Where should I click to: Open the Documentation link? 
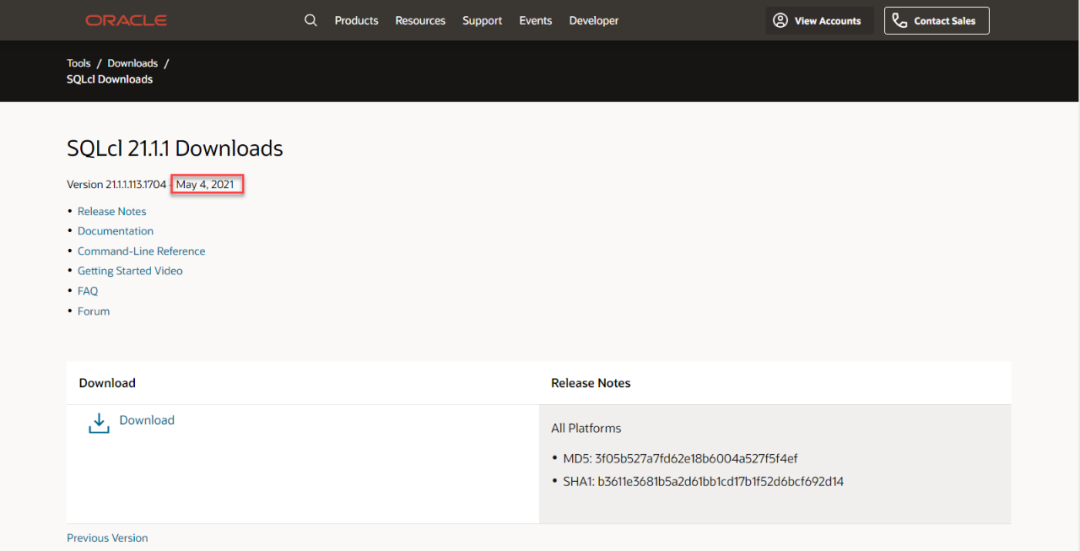[x=116, y=231]
